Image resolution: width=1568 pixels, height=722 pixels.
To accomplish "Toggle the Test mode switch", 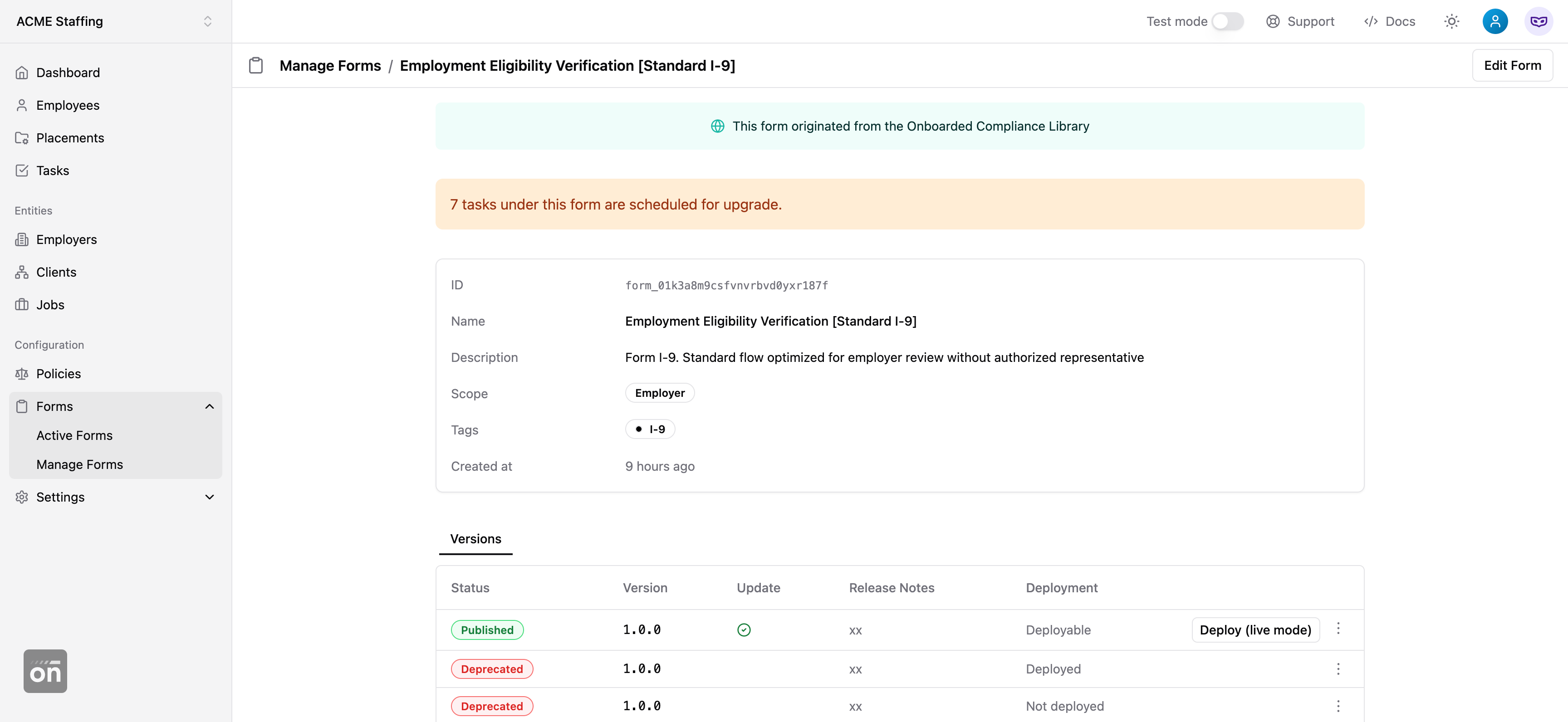I will [x=1227, y=21].
